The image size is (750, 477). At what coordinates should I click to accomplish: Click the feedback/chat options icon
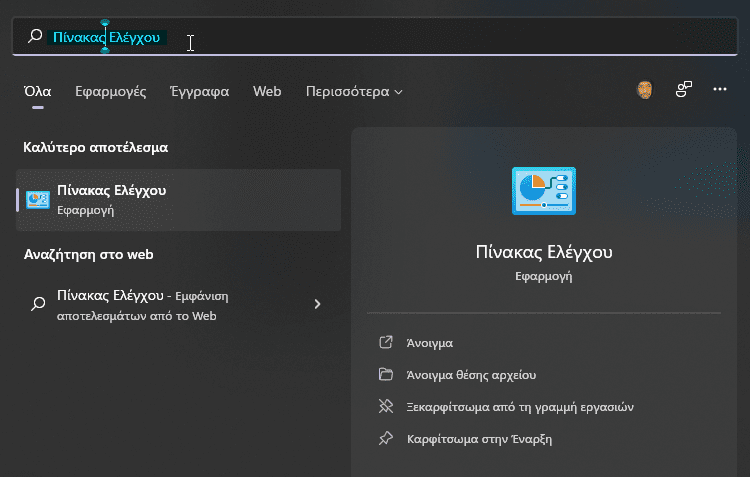coord(684,89)
